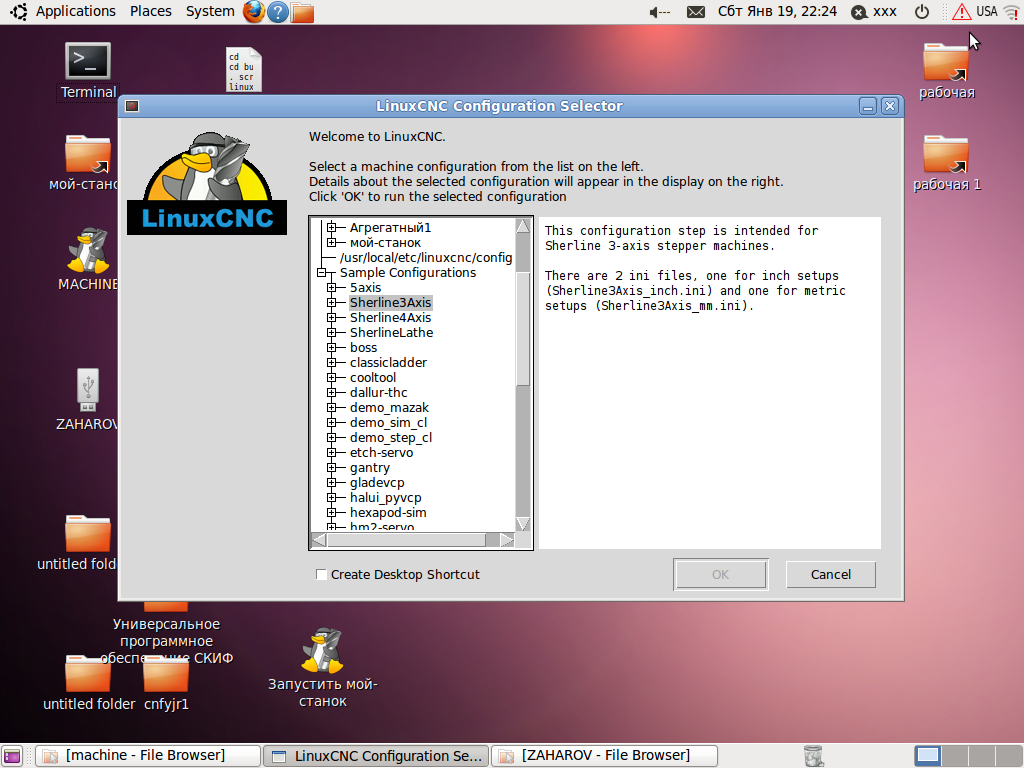Switch to machine - File Browser window
The width and height of the screenshot is (1024, 768).
tap(148, 756)
